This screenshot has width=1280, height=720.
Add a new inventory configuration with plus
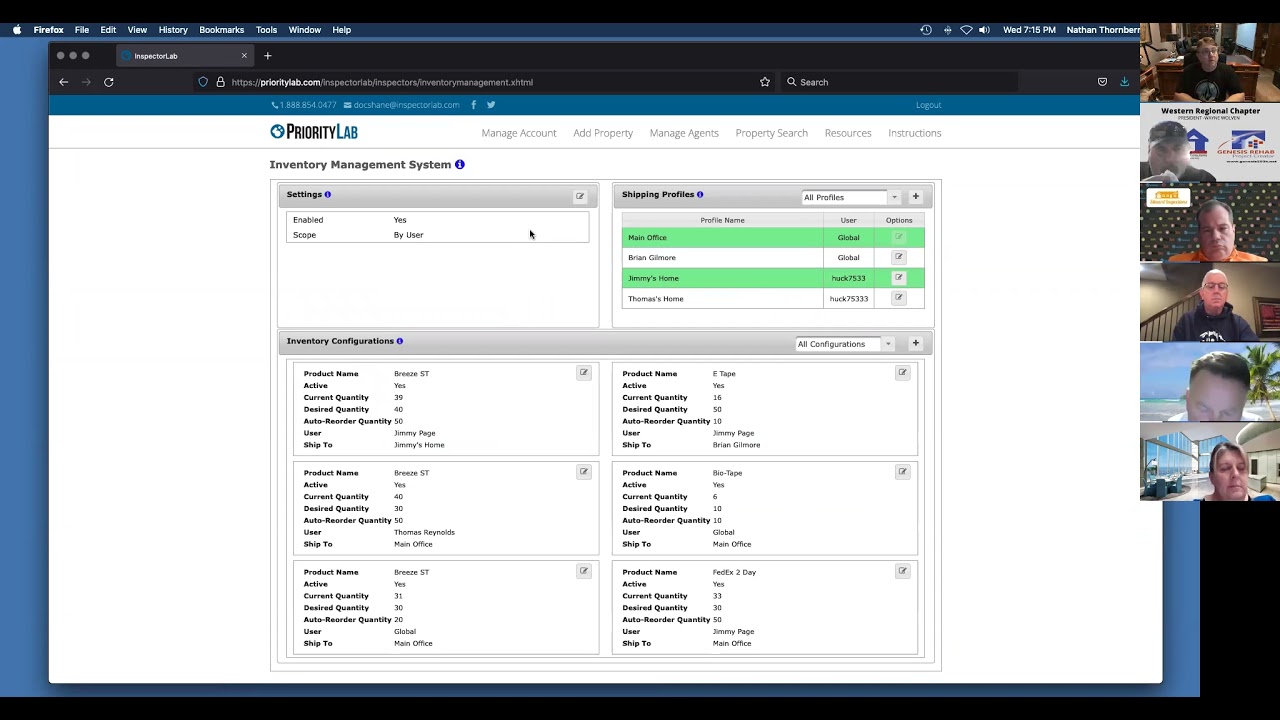coord(915,343)
